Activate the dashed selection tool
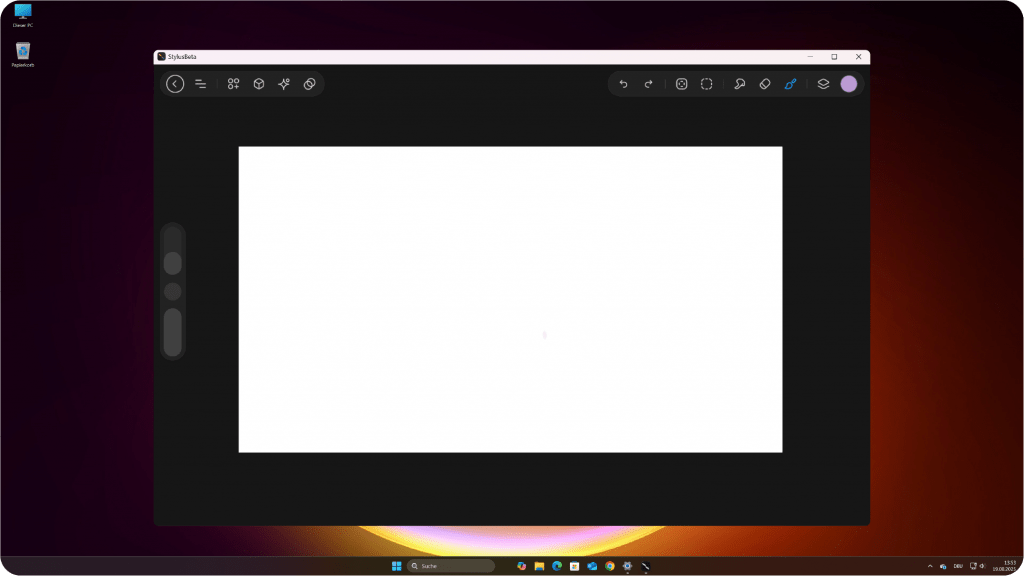The image size is (1024, 576). pyautogui.click(x=706, y=84)
